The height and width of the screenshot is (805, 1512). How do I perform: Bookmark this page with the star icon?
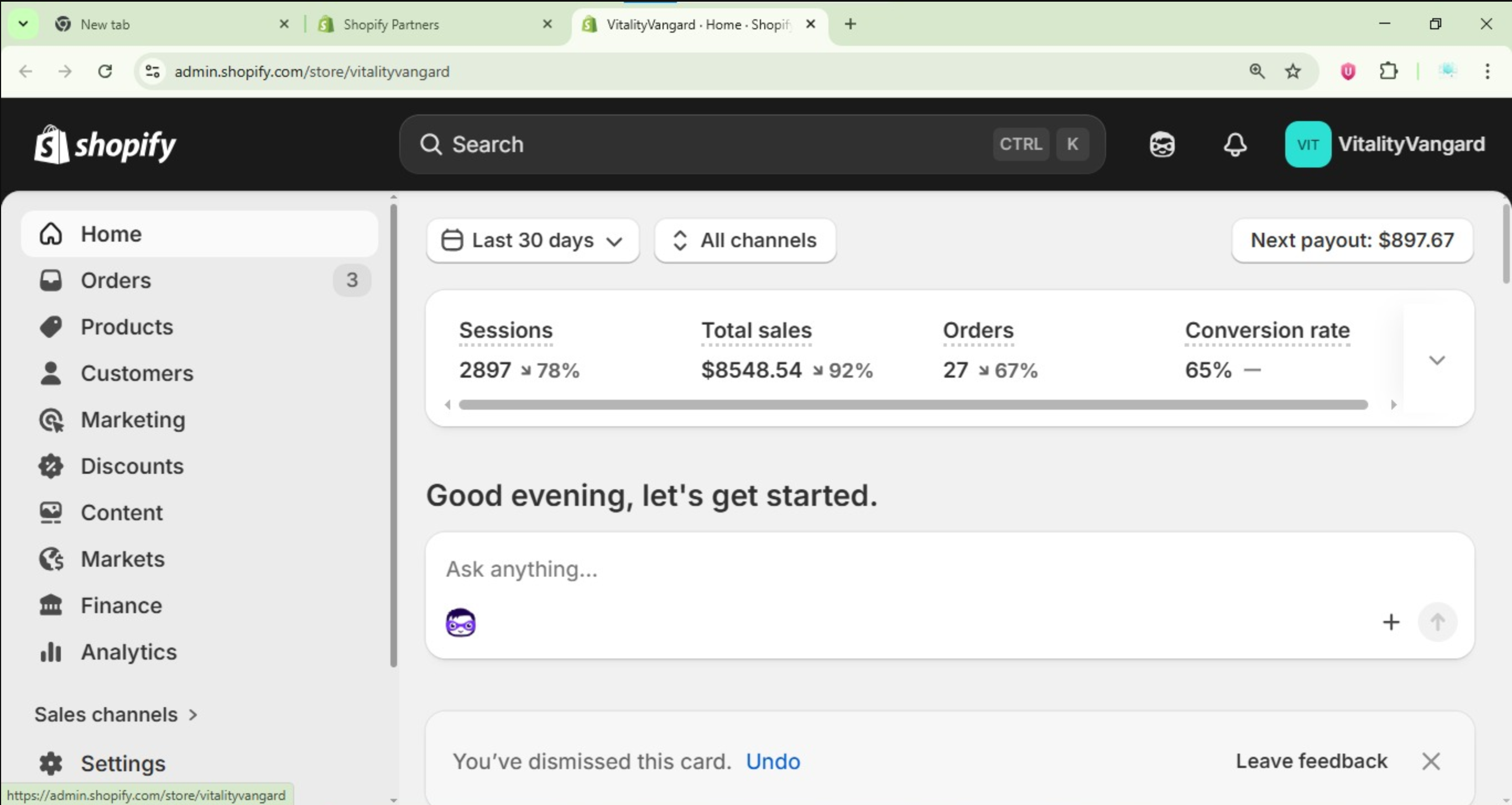pos(1292,71)
